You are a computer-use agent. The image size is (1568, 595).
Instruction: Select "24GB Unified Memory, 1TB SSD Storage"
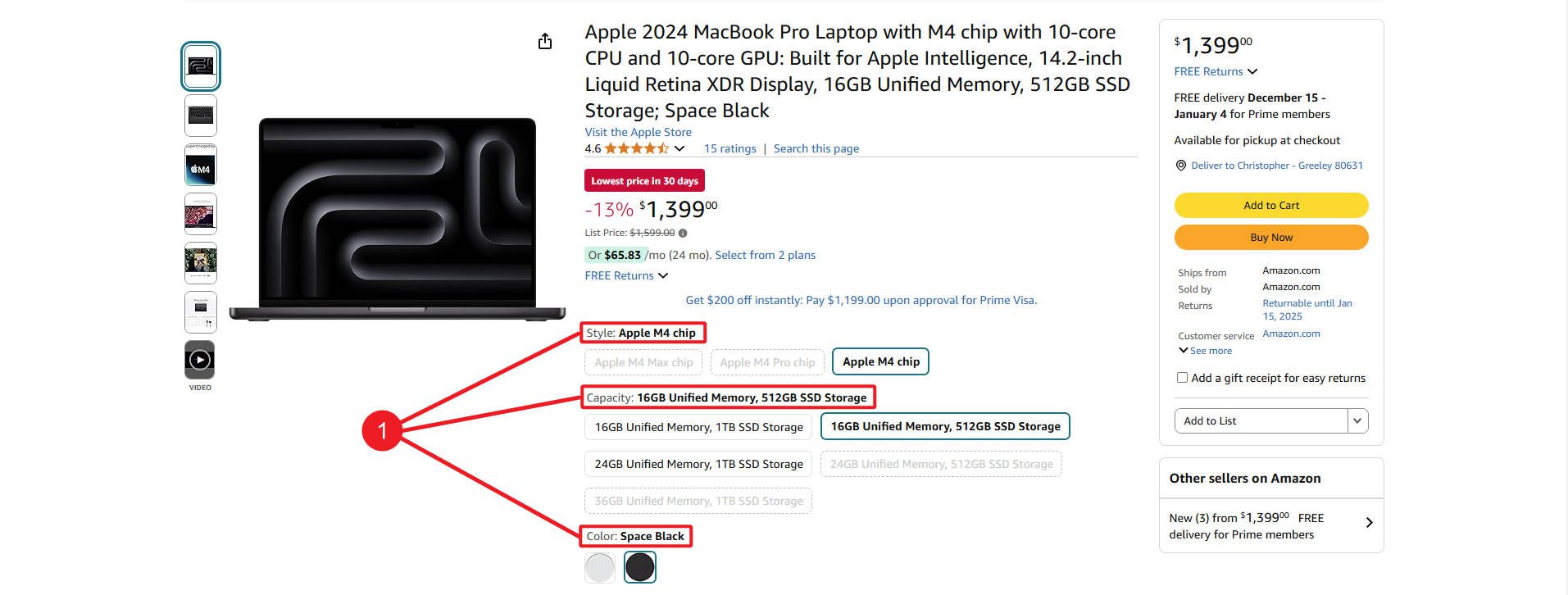[x=698, y=463]
